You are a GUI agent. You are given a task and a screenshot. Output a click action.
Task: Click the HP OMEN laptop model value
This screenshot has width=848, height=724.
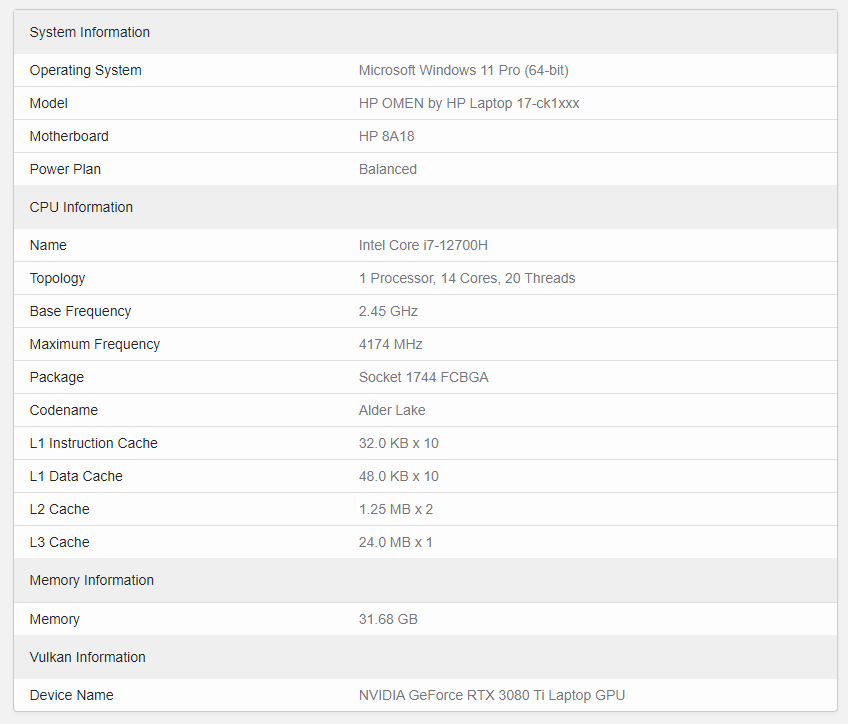pos(469,103)
